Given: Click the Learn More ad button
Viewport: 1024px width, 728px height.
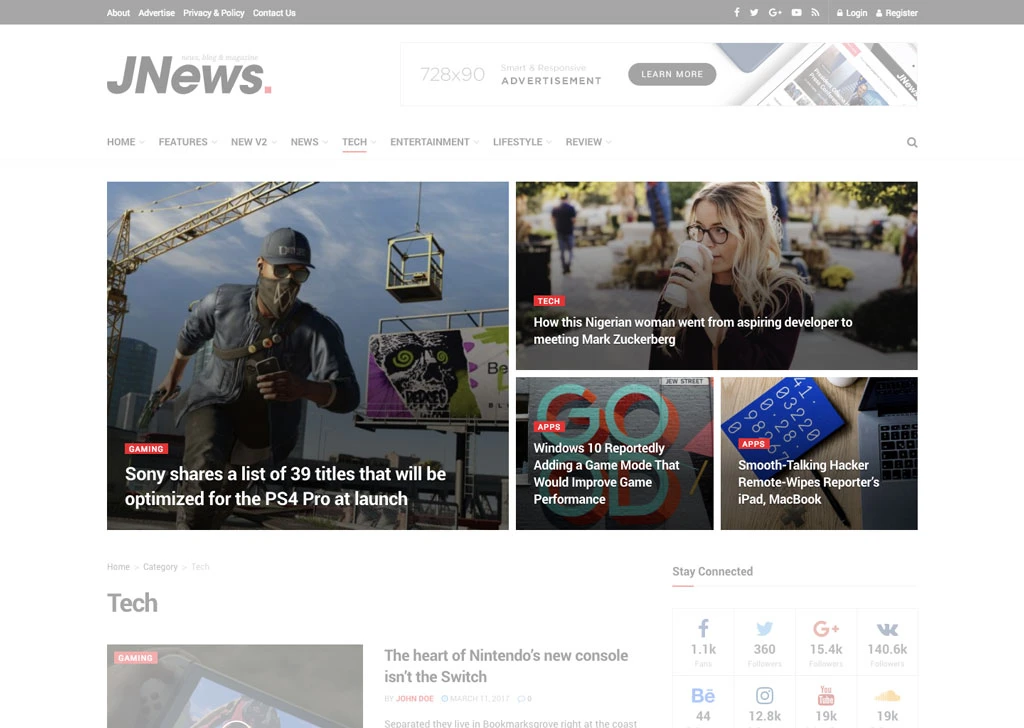Looking at the screenshot, I should click(x=672, y=74).
